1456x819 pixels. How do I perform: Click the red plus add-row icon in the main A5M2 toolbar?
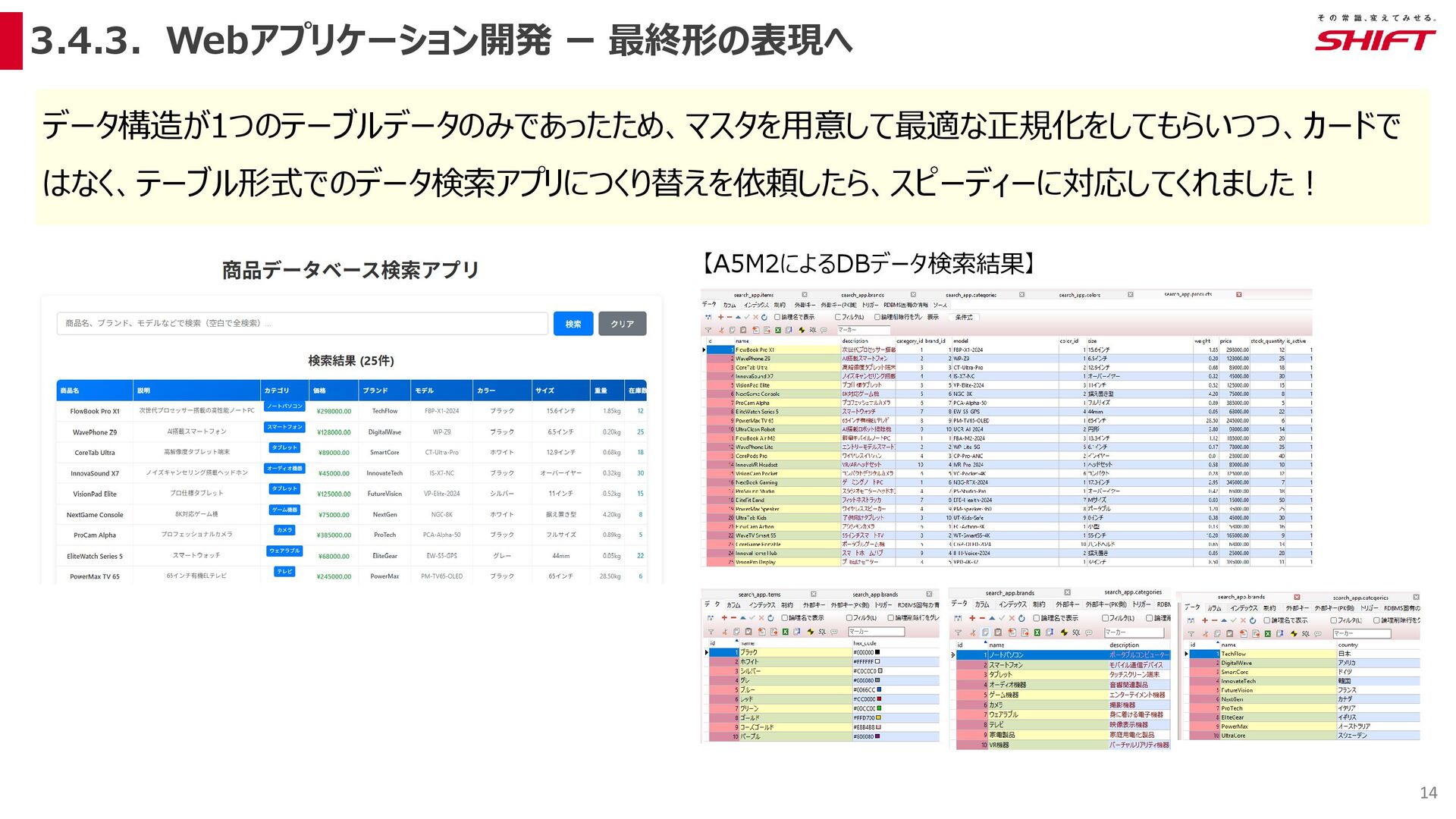(x=720, y=317)
